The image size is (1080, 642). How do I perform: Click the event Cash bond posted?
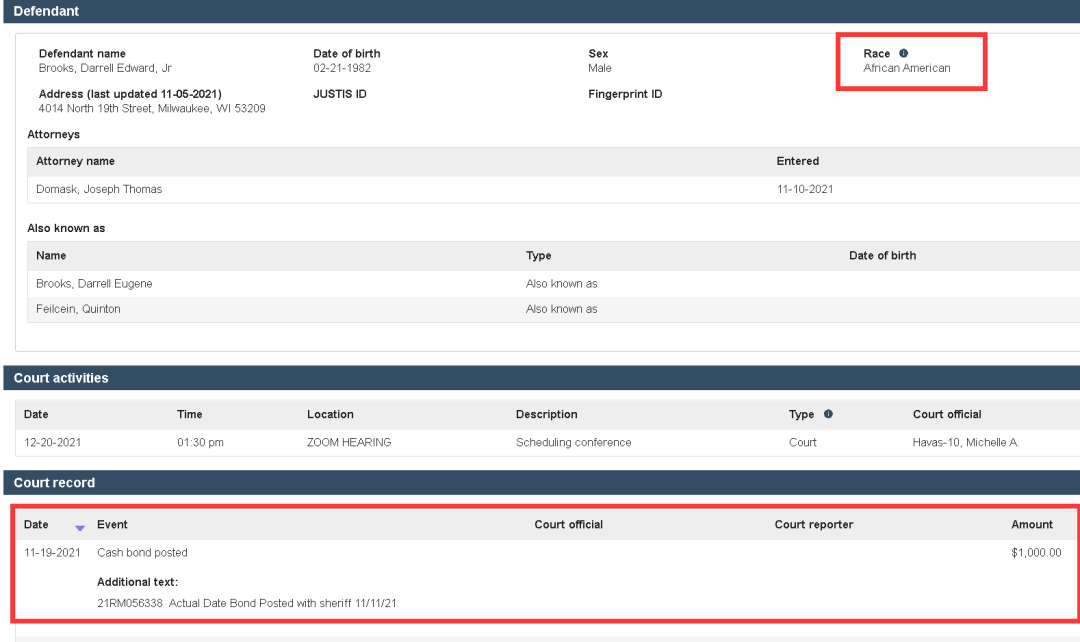pyautogui.click(x=142, y=552)
